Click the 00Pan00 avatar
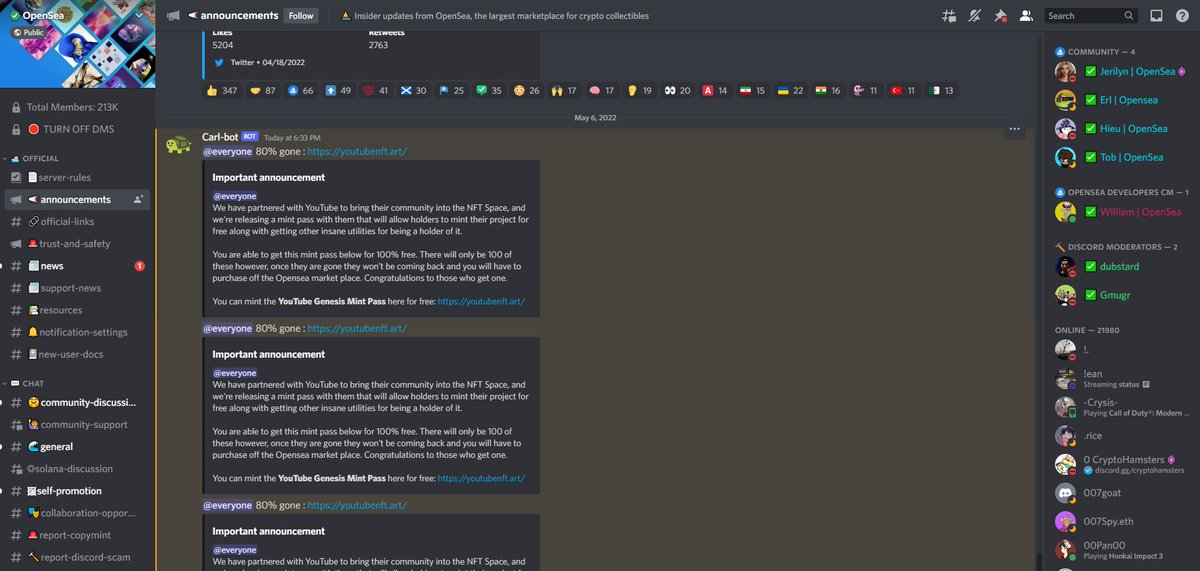The height and width of the screenshot is (571, 1200). point(1066,549)
